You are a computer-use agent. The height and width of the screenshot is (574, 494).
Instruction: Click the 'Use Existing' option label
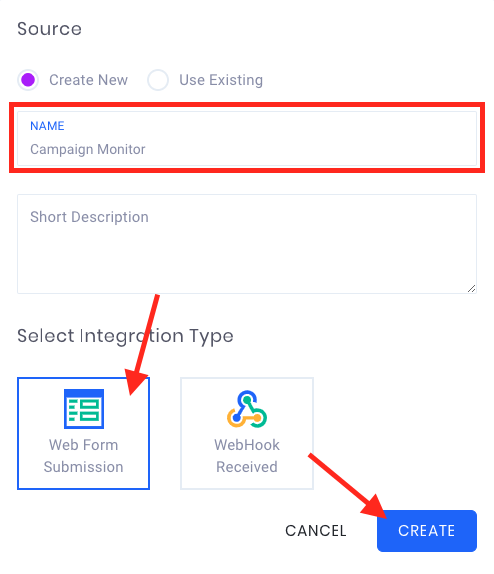pos(221,80)
